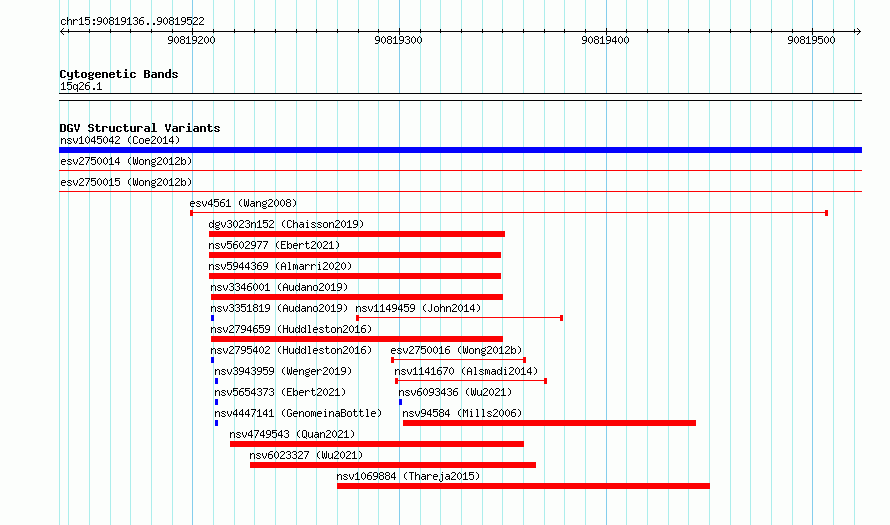Select the nsv3346001 (Audano2019) label
This screenshot has height=525, width=890.
point(279,287)
